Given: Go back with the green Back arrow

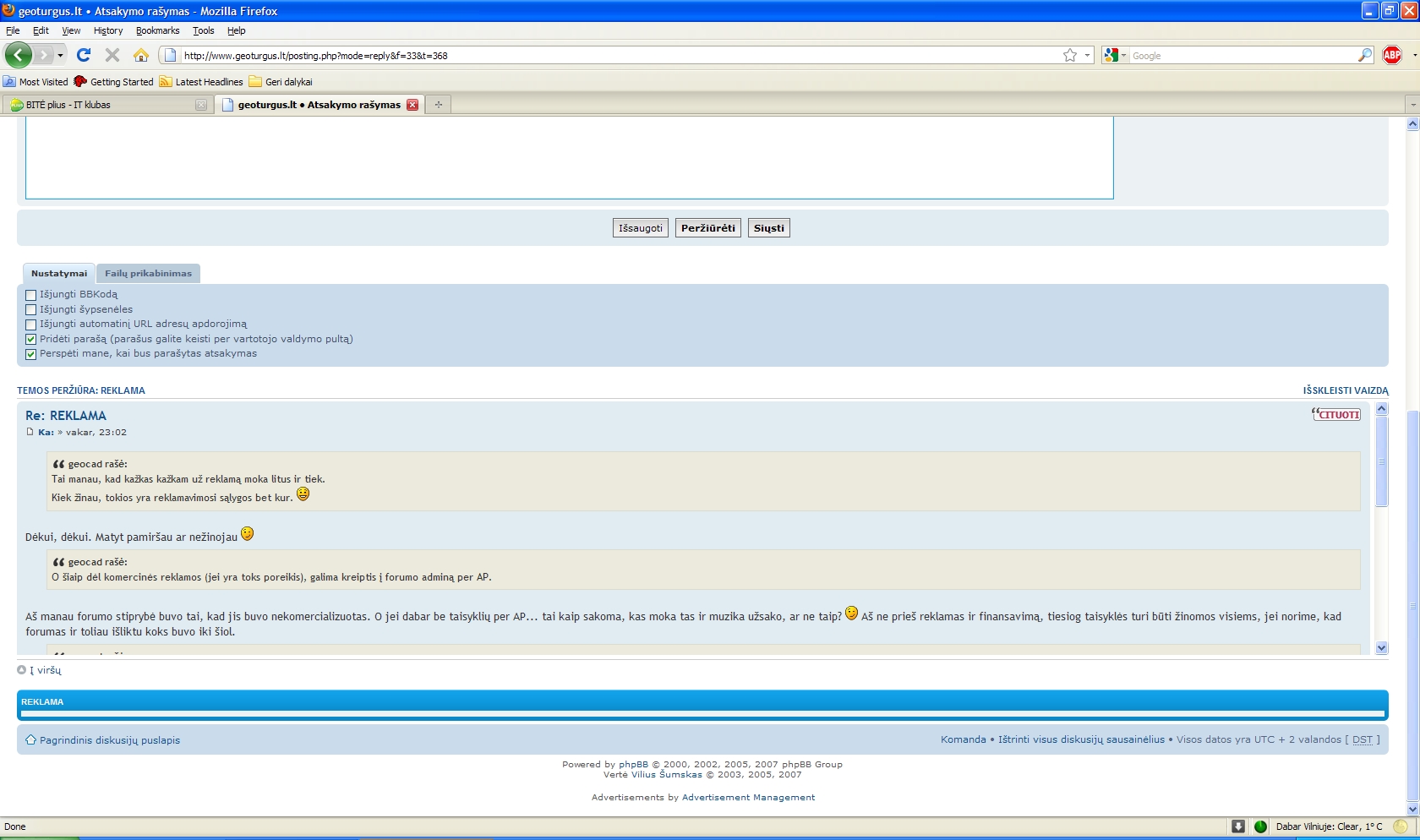Looking at the screenshot, I should (x=19, y=55).
